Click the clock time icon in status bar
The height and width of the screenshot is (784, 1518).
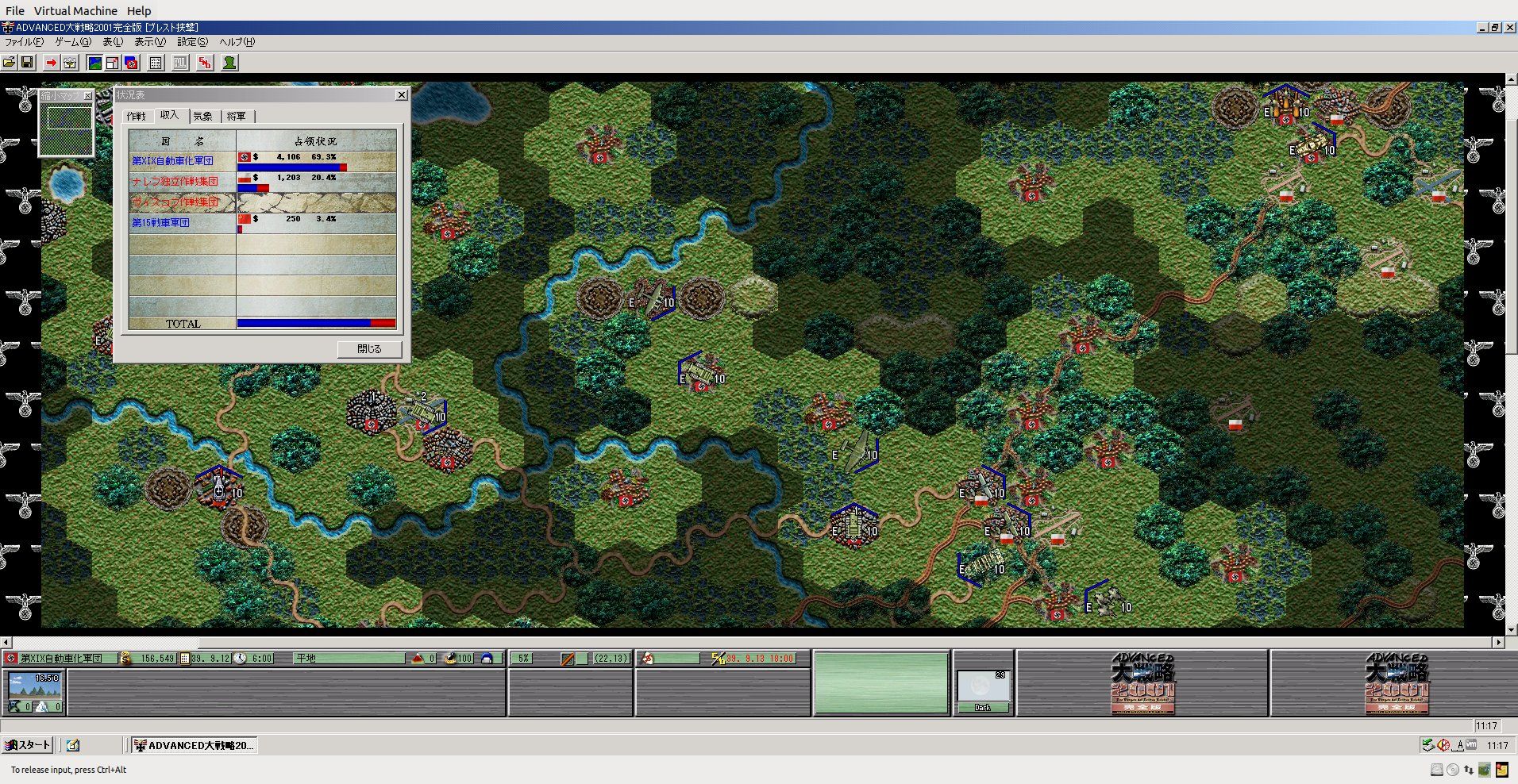click(x=240, y=659)
